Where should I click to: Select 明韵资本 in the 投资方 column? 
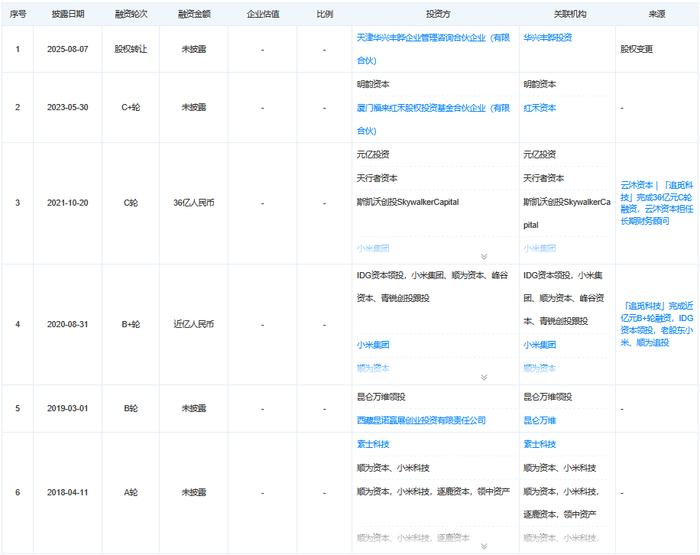click(373, 84)
